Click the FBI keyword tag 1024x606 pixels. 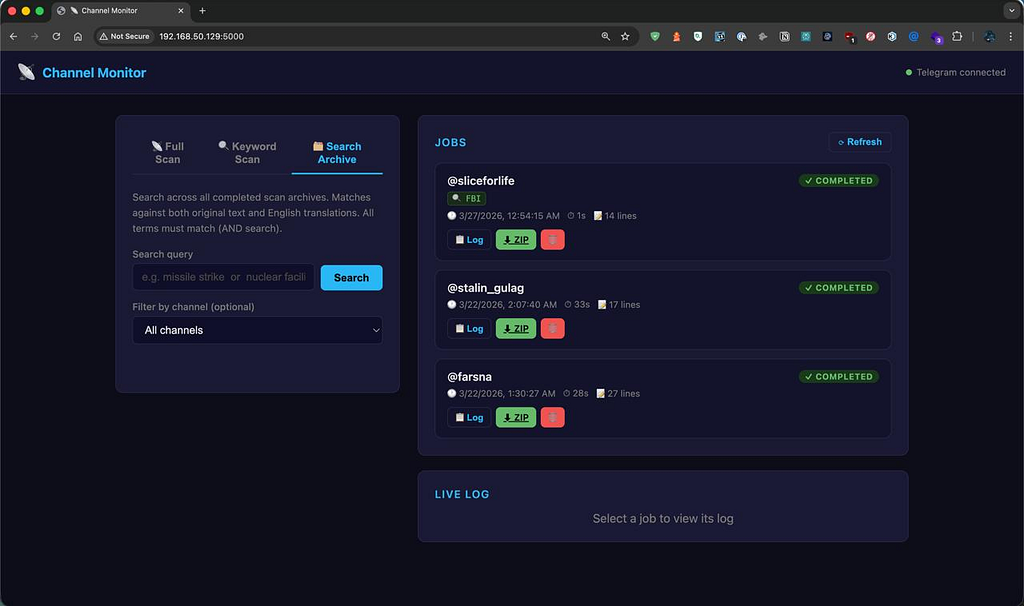466,199
